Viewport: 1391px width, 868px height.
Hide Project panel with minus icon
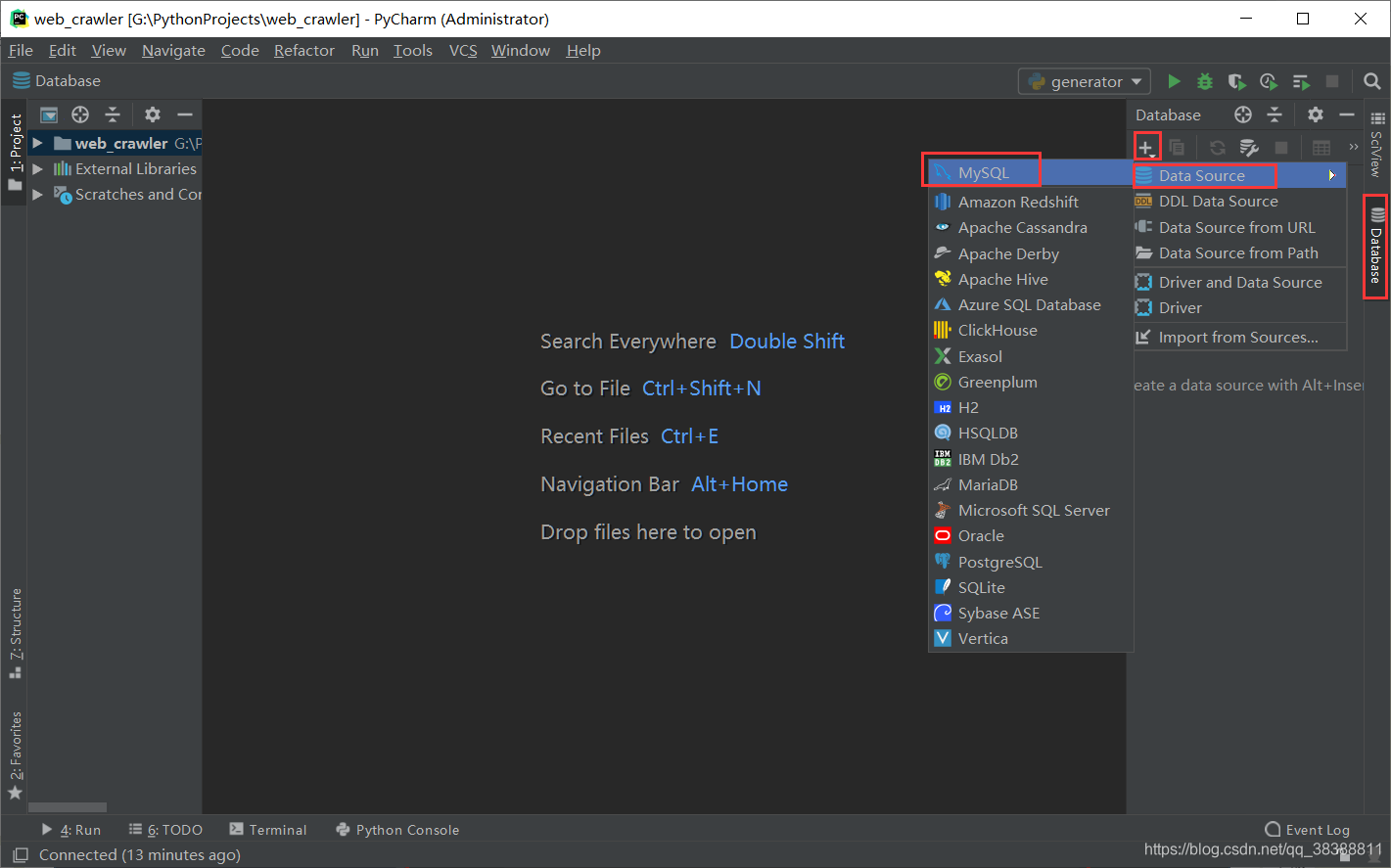pyautogui.click(x=185, y=114)
